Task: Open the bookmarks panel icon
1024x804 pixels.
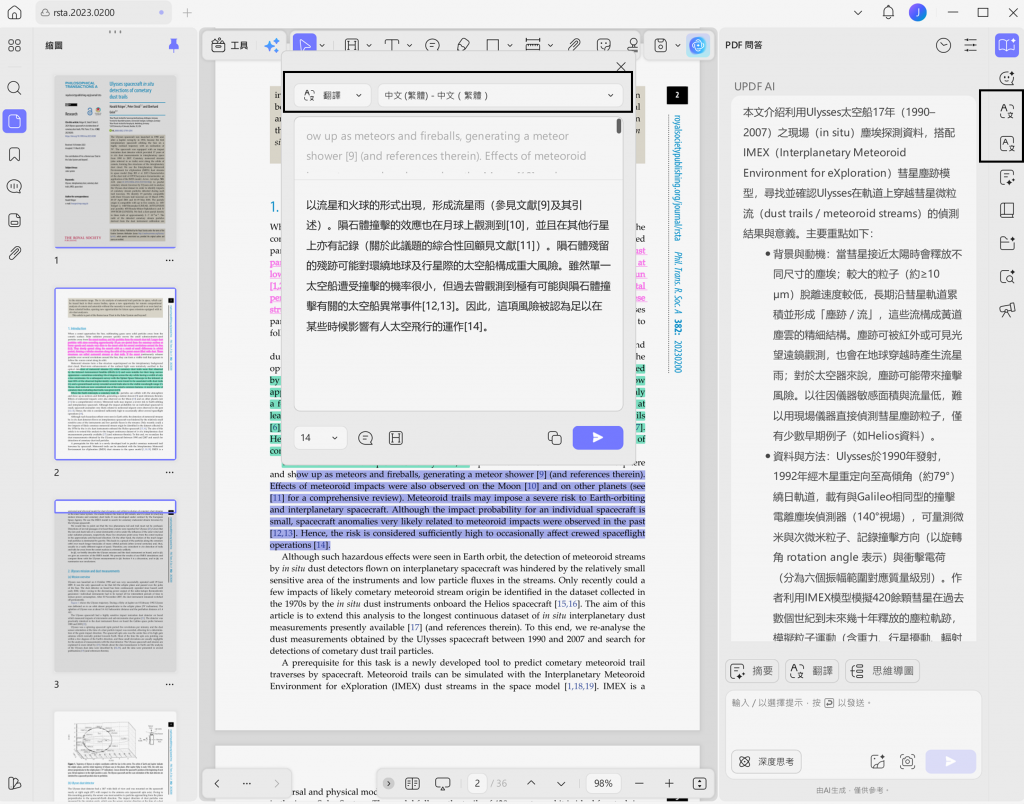Action: tap(14, 154)
